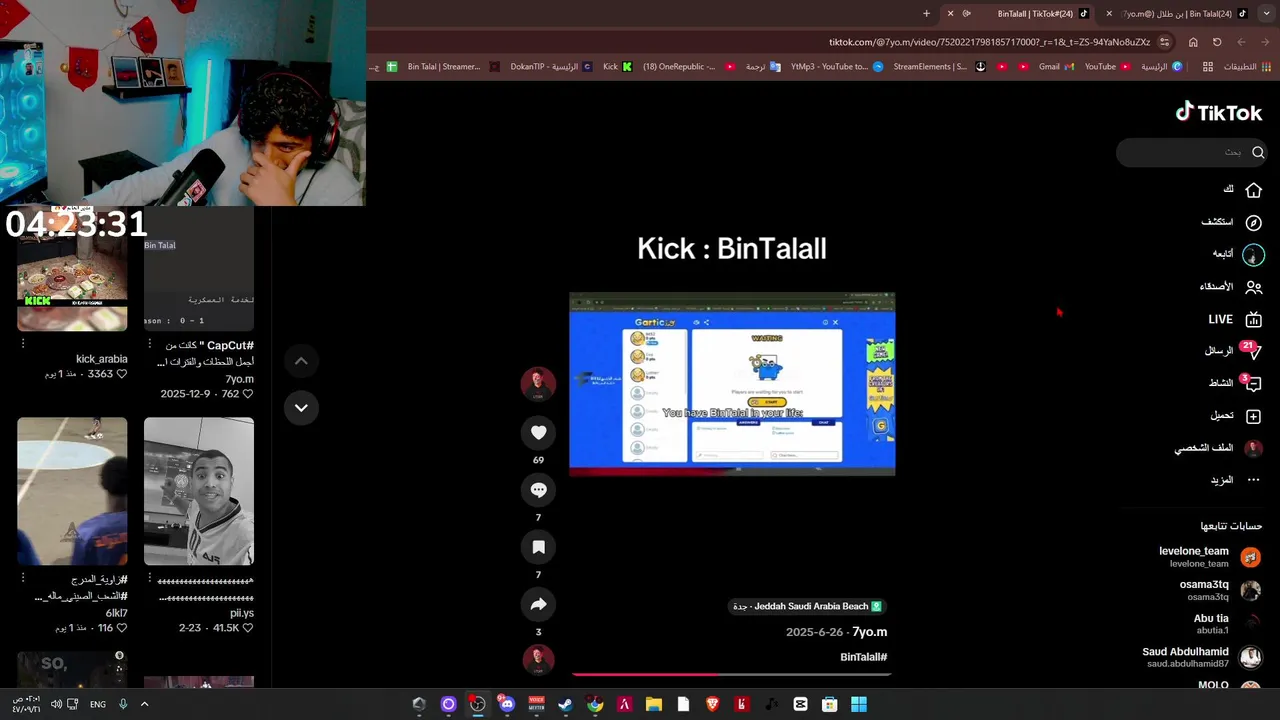Viewport: 1280px width, 720px height.
Task: Open options menu for CapCut video
Action: point(150,344)
